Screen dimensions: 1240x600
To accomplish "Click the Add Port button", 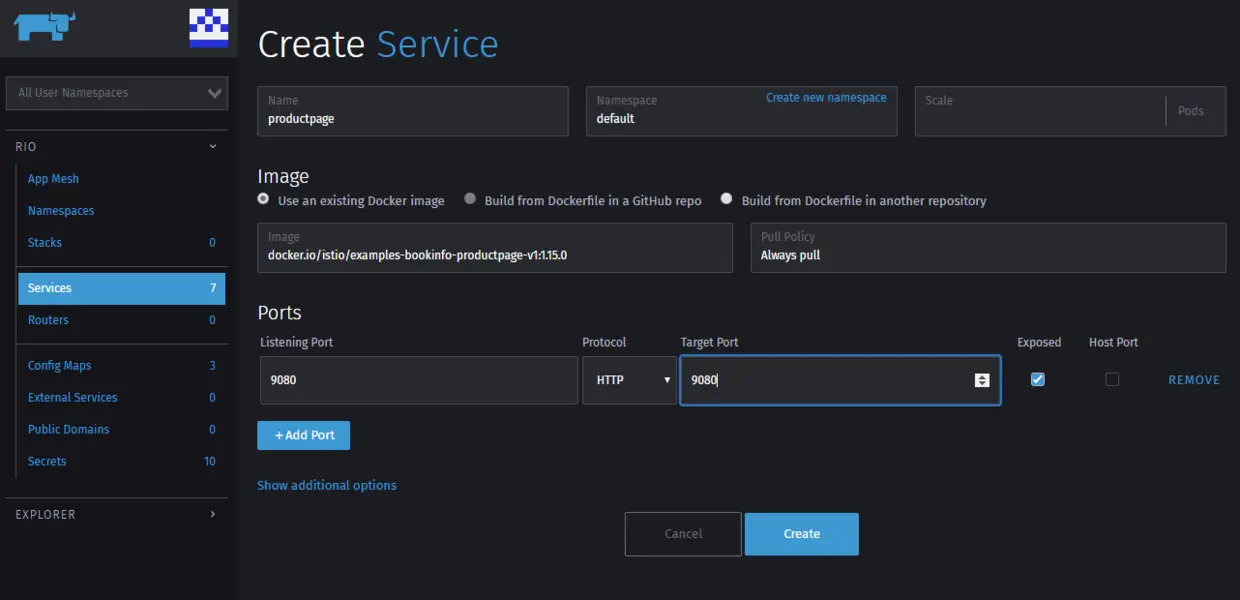I will pos(303,435).
